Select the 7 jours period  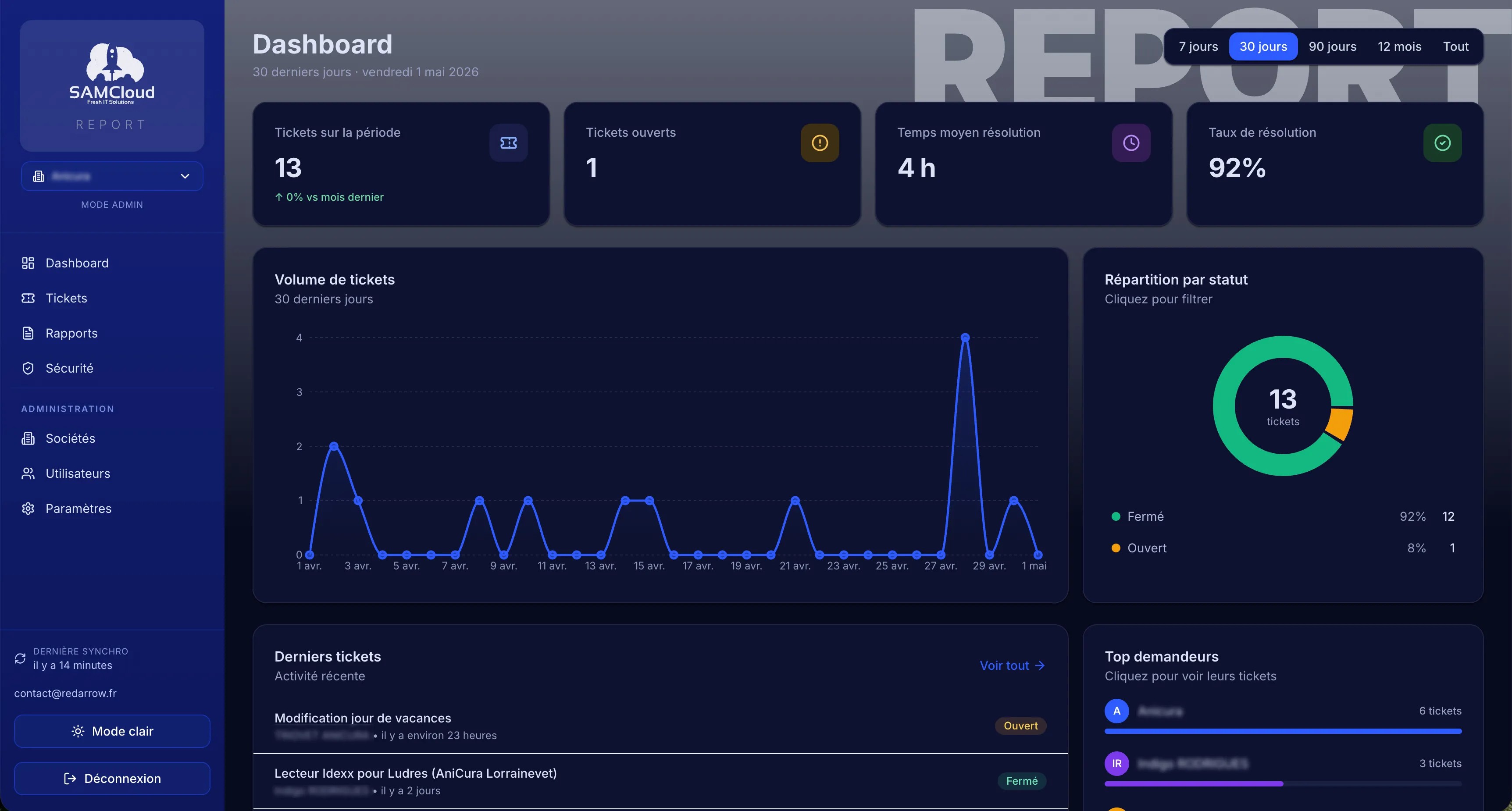pyautogui.click(x=1198, y=46)
